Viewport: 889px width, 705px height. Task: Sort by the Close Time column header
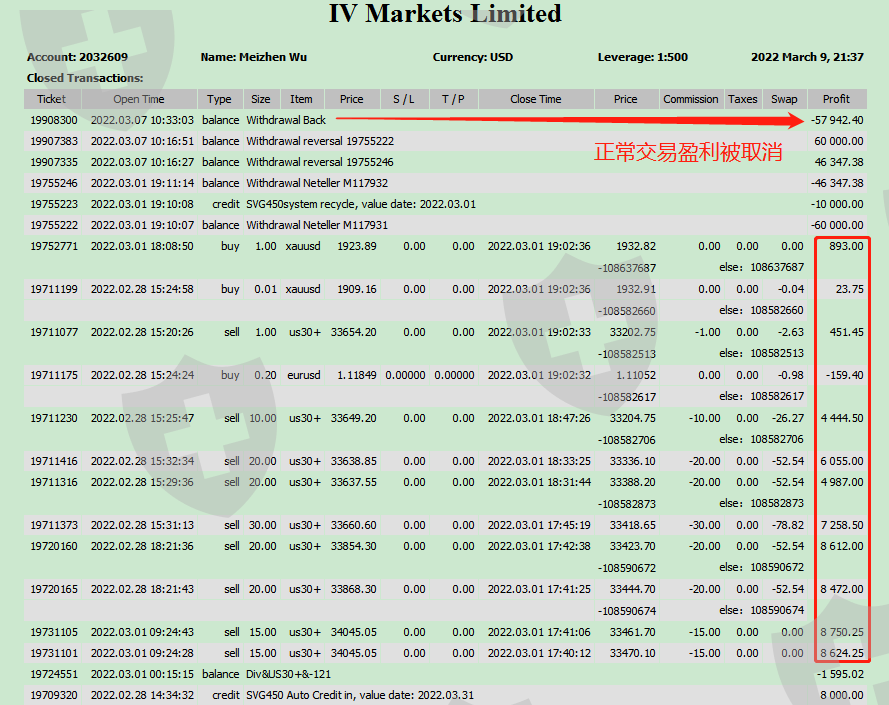536,99
